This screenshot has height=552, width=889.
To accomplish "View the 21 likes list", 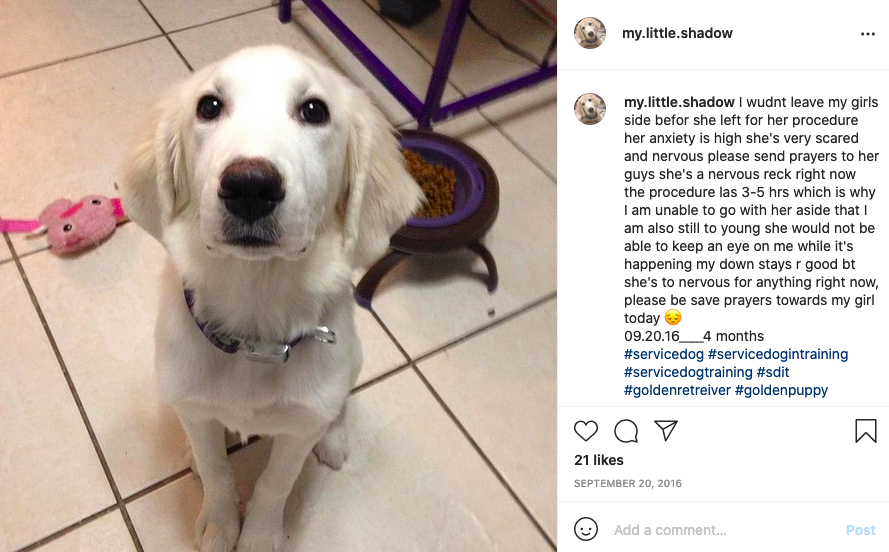I will (x=599, y=460).
